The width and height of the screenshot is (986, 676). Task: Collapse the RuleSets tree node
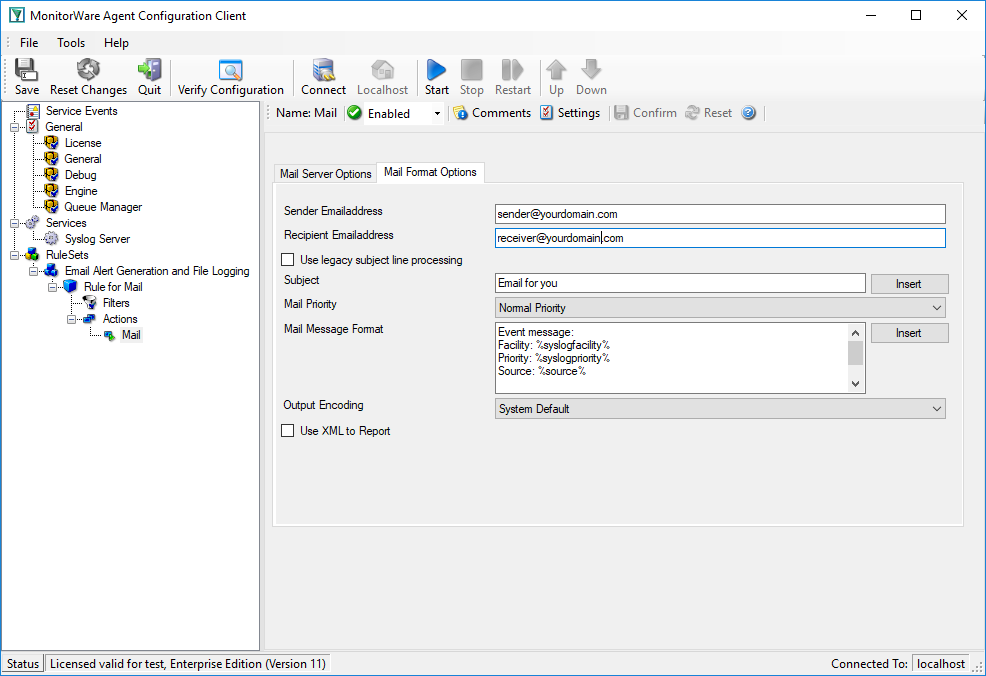point(14,255)
